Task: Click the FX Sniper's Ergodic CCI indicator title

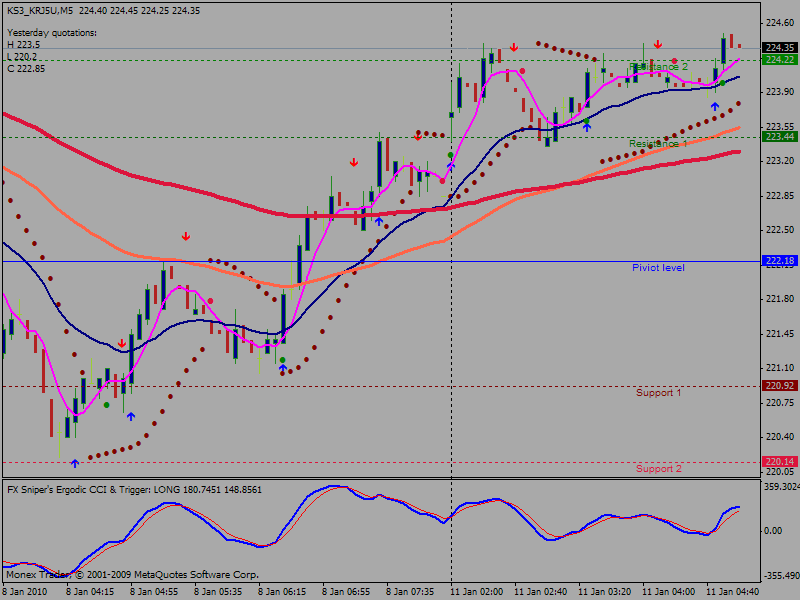Action: (134, 490)
